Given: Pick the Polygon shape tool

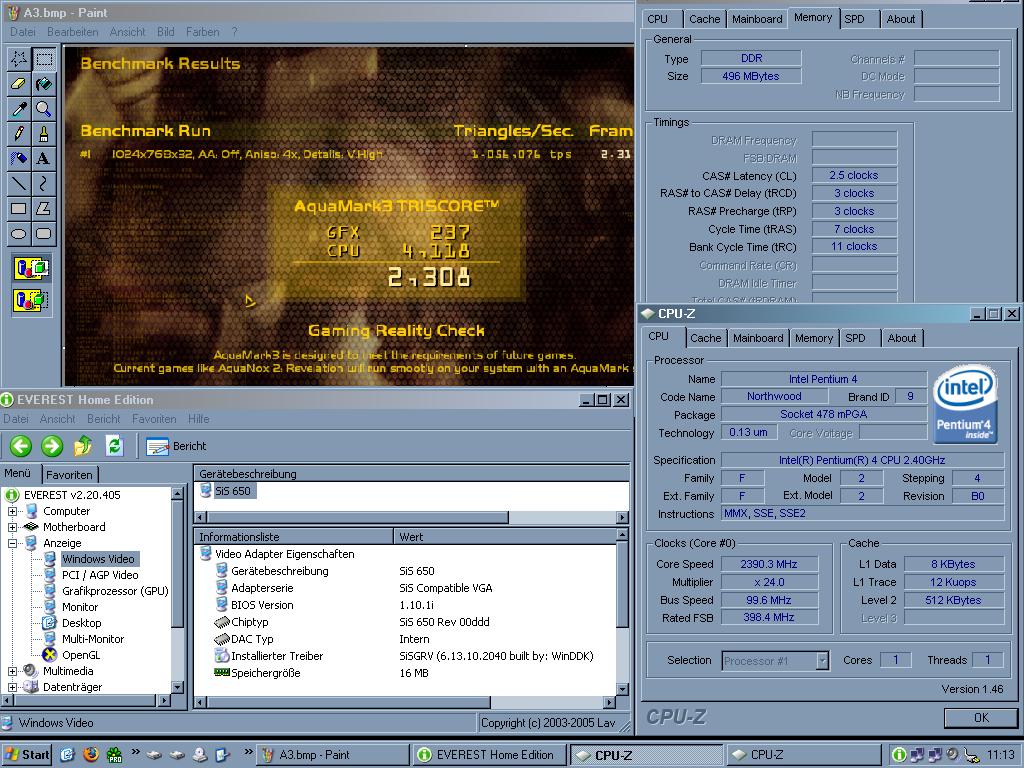Looking at the screenshot, I should 44,208.
